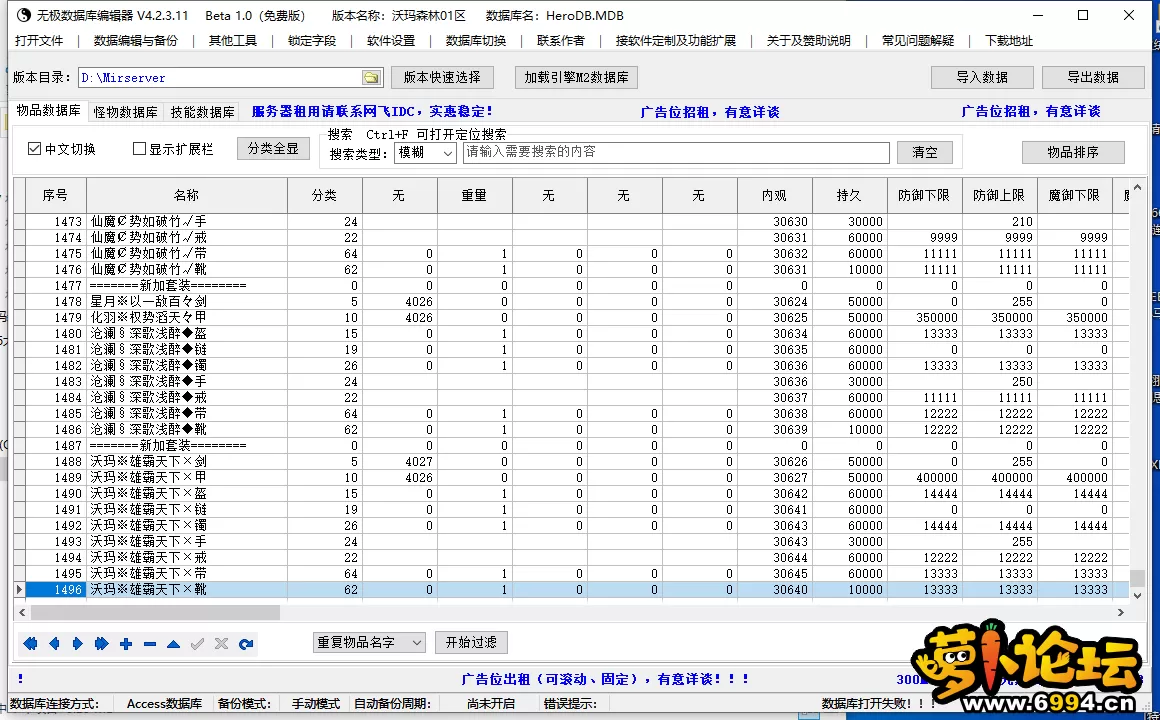Go to next record navigator arrow
The image size is (1160, 720).
point(78,644)
